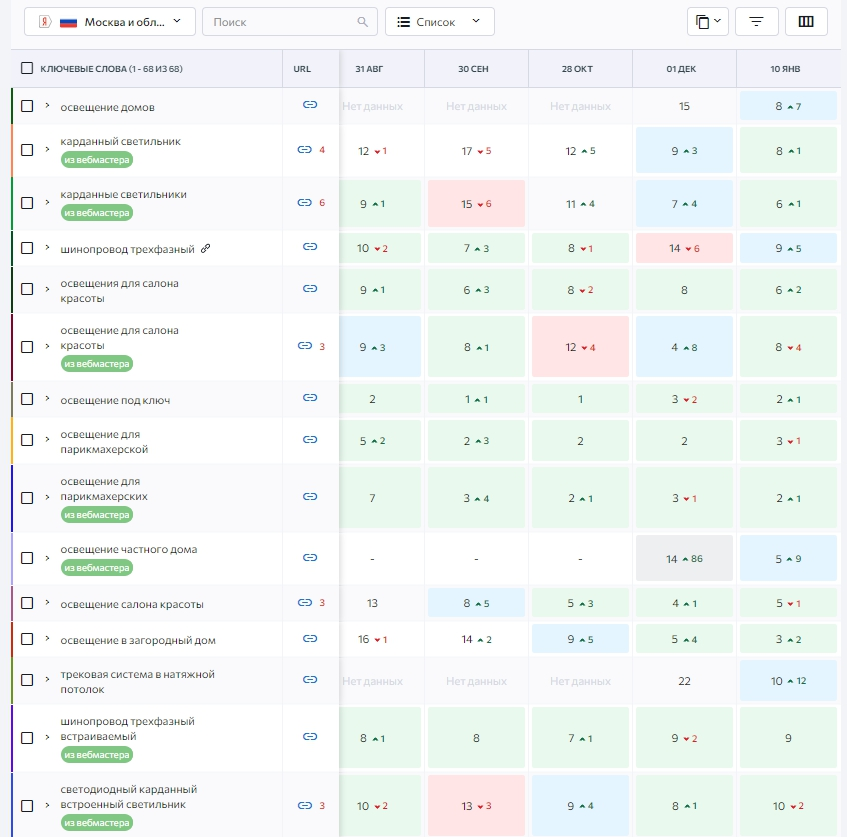Open URL link for освещение для парикмахерской
The width and height of the screenshot is (847, 837).
pos(310,440)
